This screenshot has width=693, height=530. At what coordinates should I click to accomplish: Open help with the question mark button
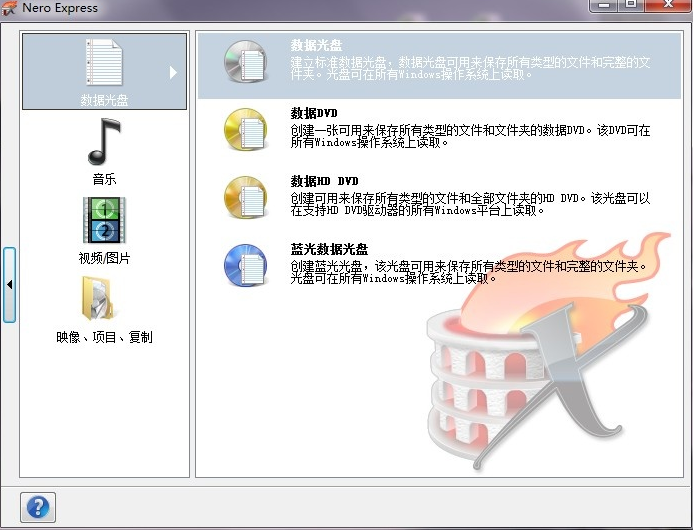pyautogui.click(x=38, y=507)
